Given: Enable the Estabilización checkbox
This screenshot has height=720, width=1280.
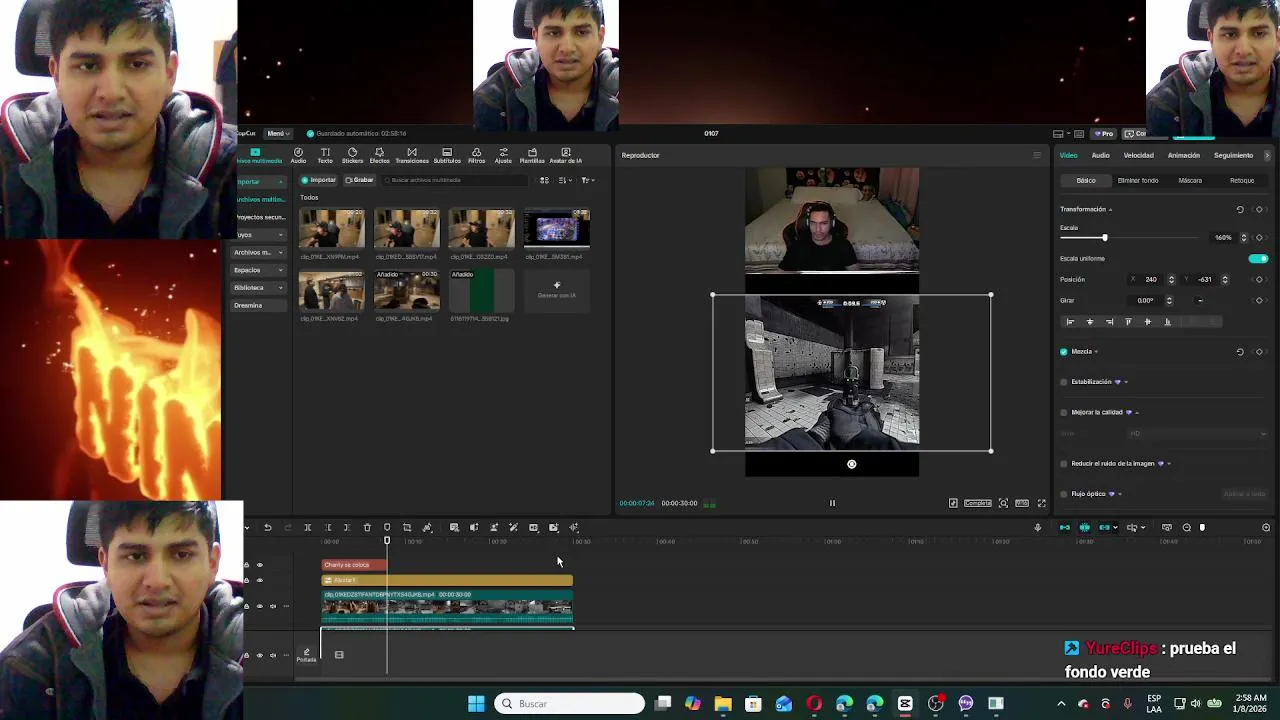Looking at the screenshot, I should [1063, 382].
